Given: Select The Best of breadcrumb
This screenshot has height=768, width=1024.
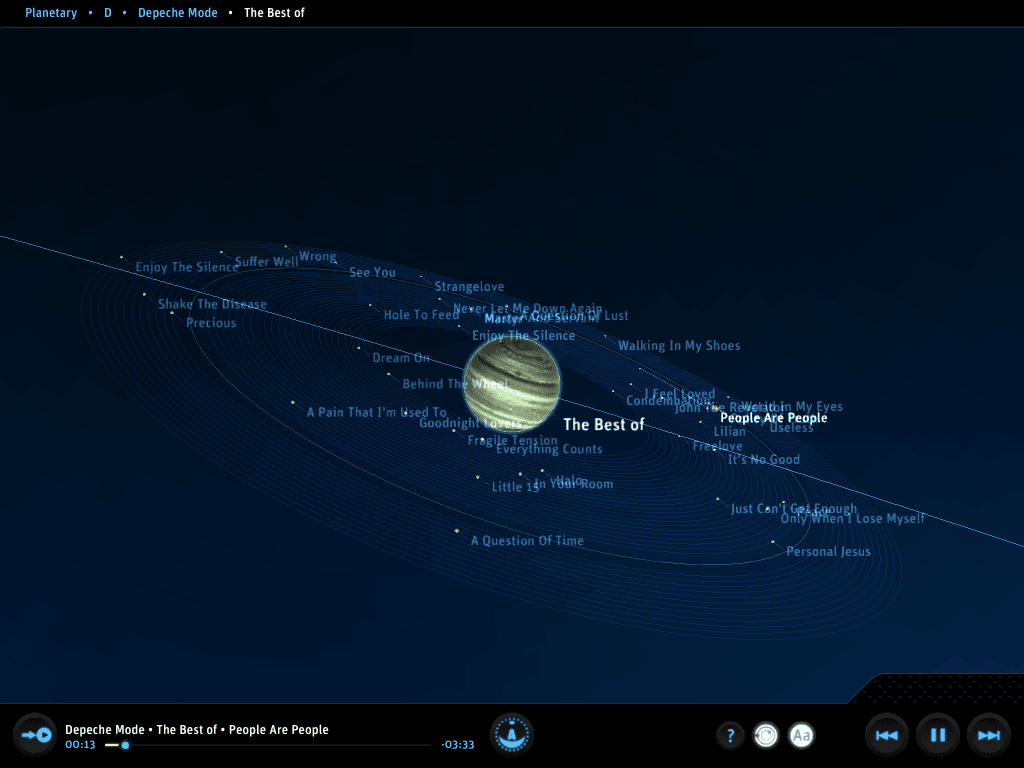Looking at the screenshot, I should click(x=274, y=12).
